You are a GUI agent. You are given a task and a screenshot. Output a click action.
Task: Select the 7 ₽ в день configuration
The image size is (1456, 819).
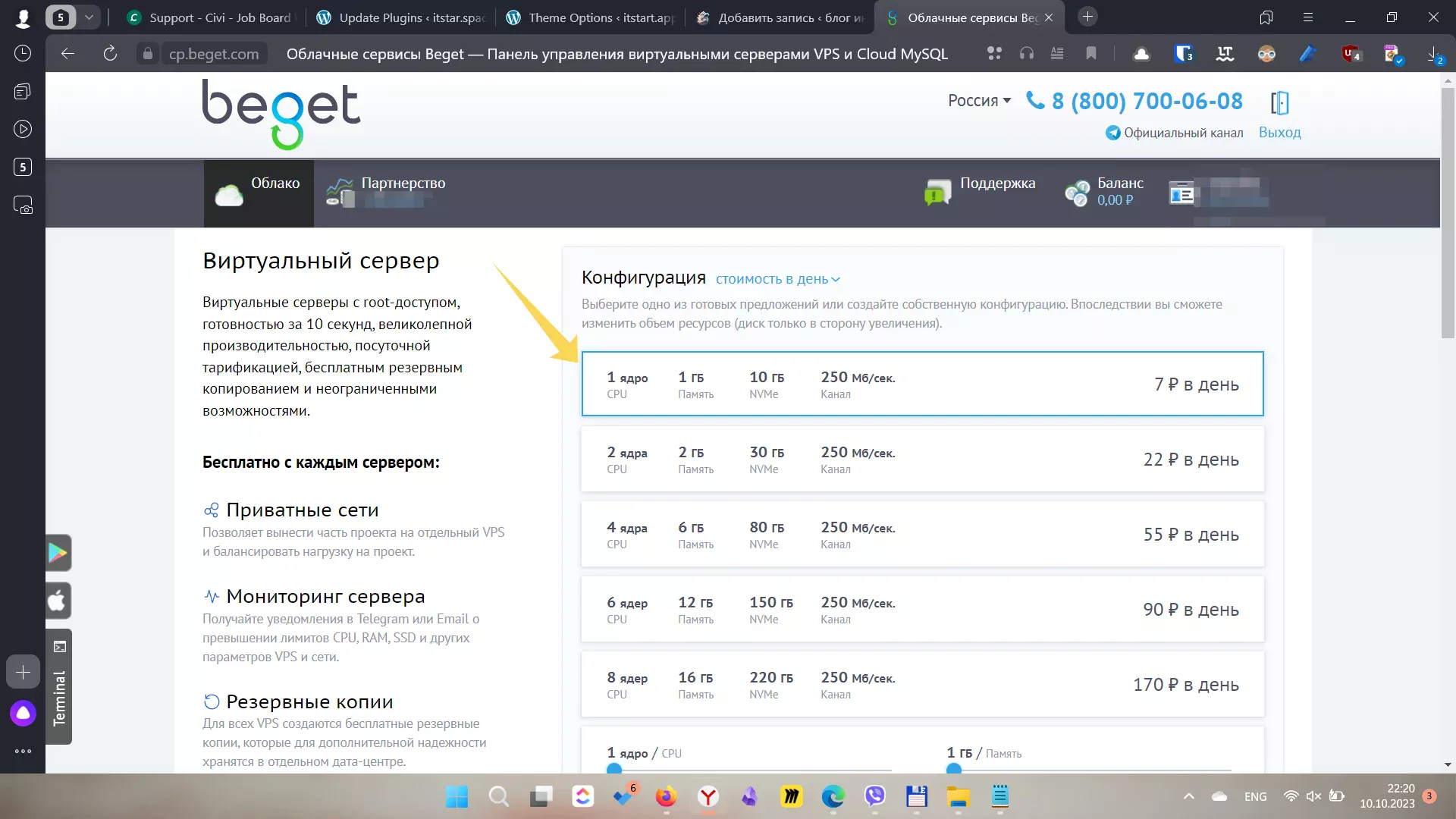tap(922, 384)
